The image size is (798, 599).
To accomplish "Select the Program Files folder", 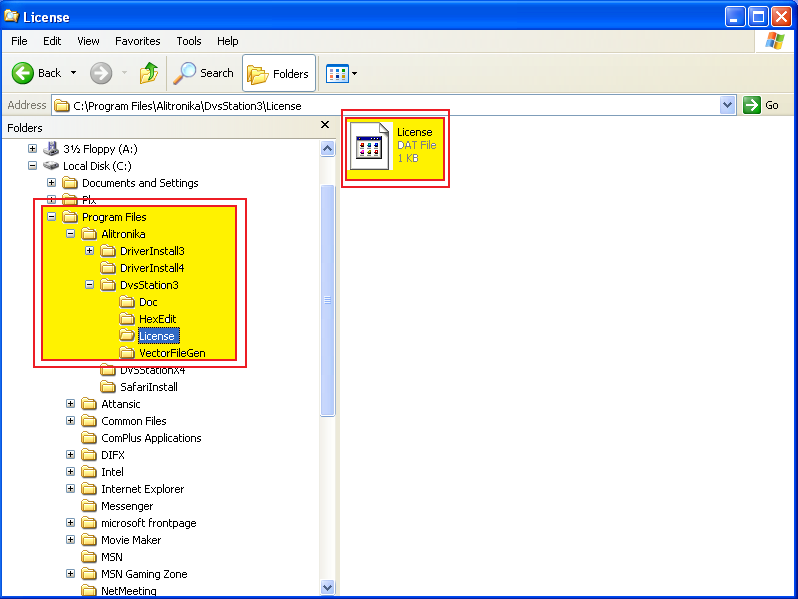I will 104,217.
